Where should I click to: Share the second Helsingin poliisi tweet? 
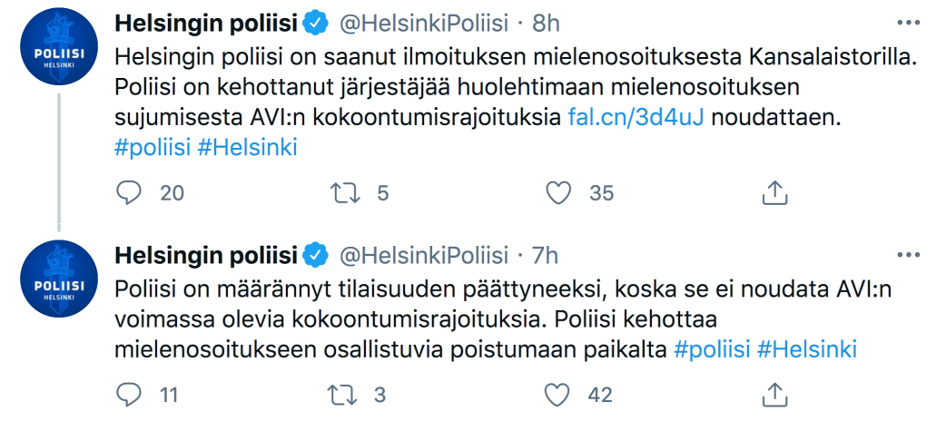tap(774, 395)
